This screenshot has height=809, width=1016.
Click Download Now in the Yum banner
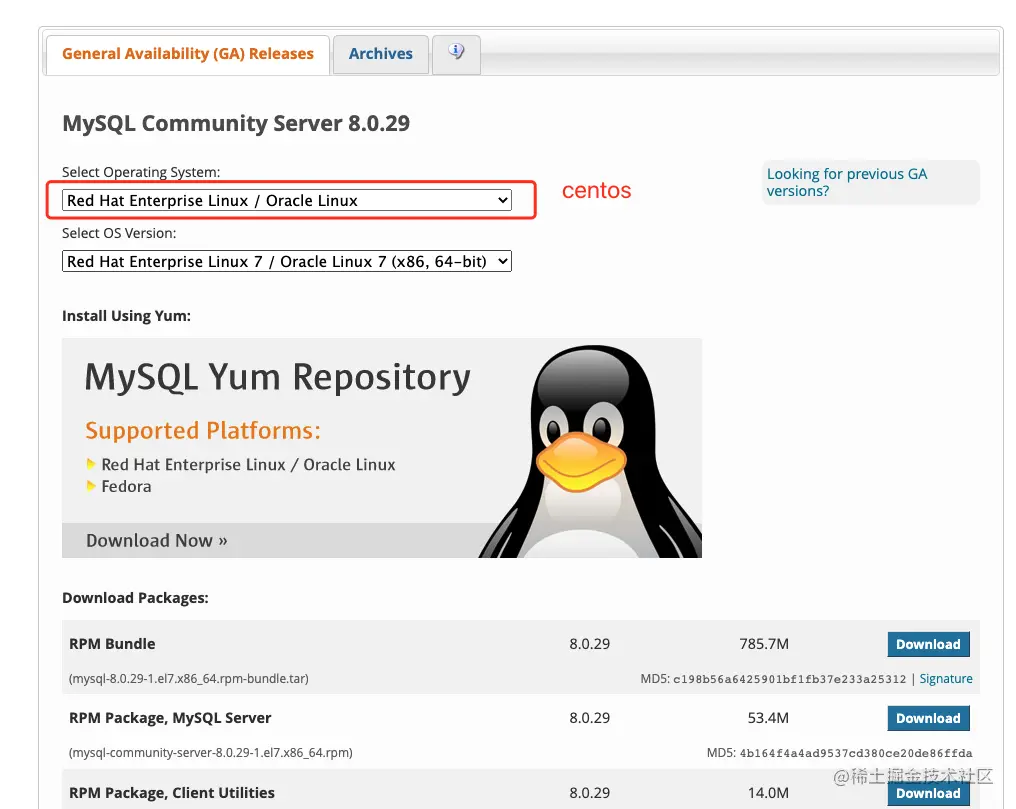[x=157, y=540]
